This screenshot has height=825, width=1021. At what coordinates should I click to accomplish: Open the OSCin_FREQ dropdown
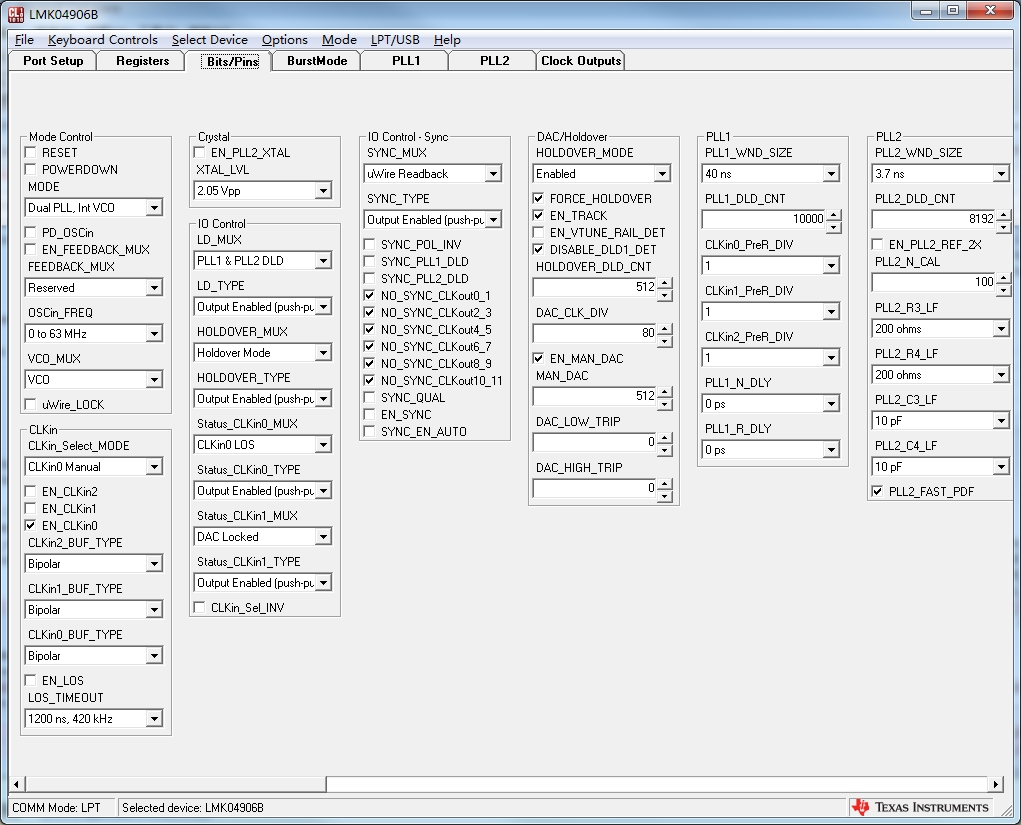tap(94, 334)
